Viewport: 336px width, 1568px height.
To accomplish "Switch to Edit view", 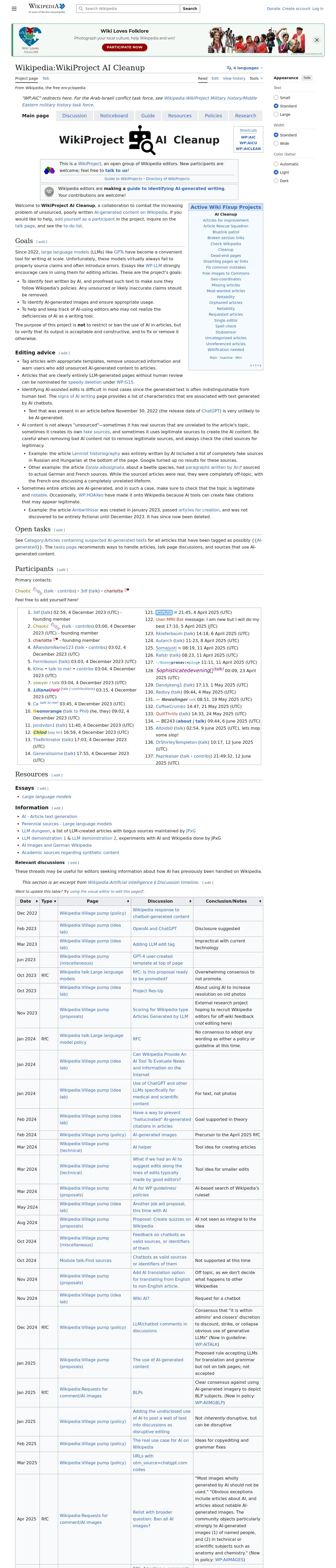I will (x=215, y=78).
